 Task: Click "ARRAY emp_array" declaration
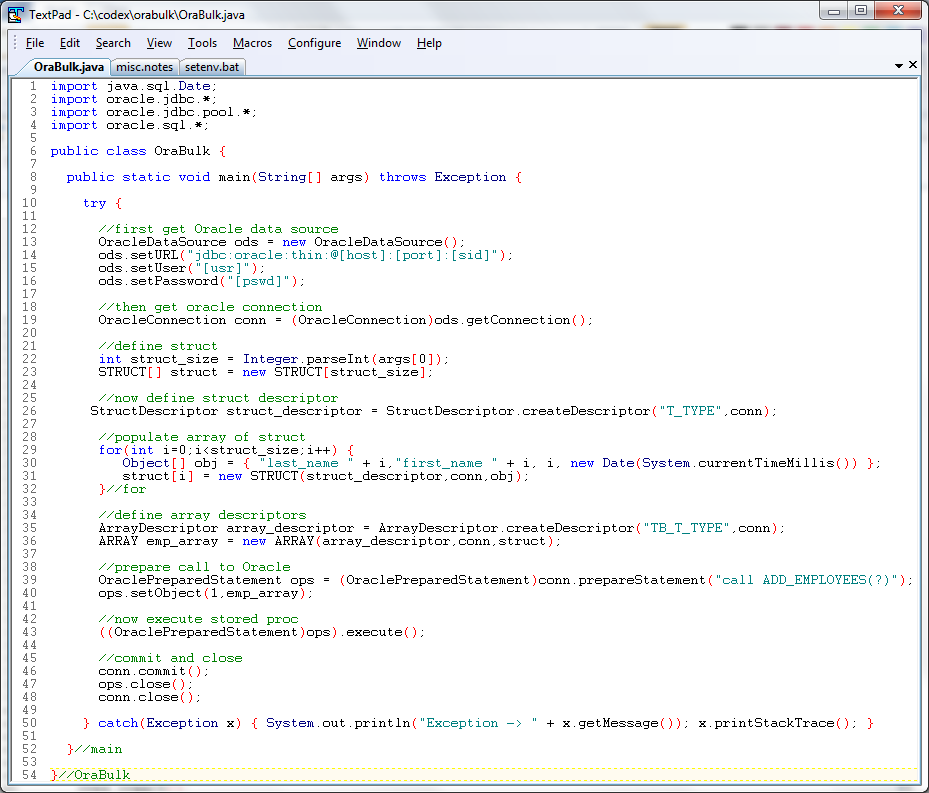click(x=158, y=542)
